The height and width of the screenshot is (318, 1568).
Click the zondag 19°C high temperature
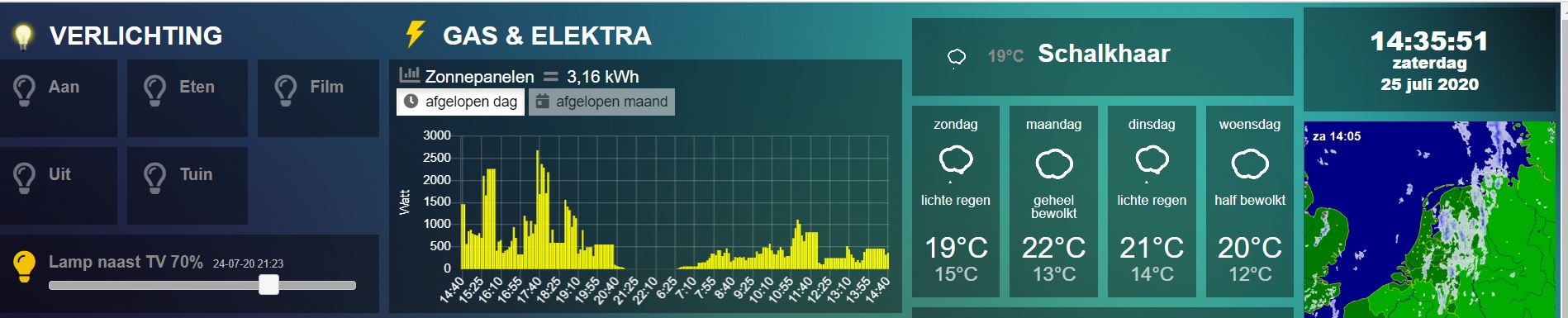(x=956, y=247)
